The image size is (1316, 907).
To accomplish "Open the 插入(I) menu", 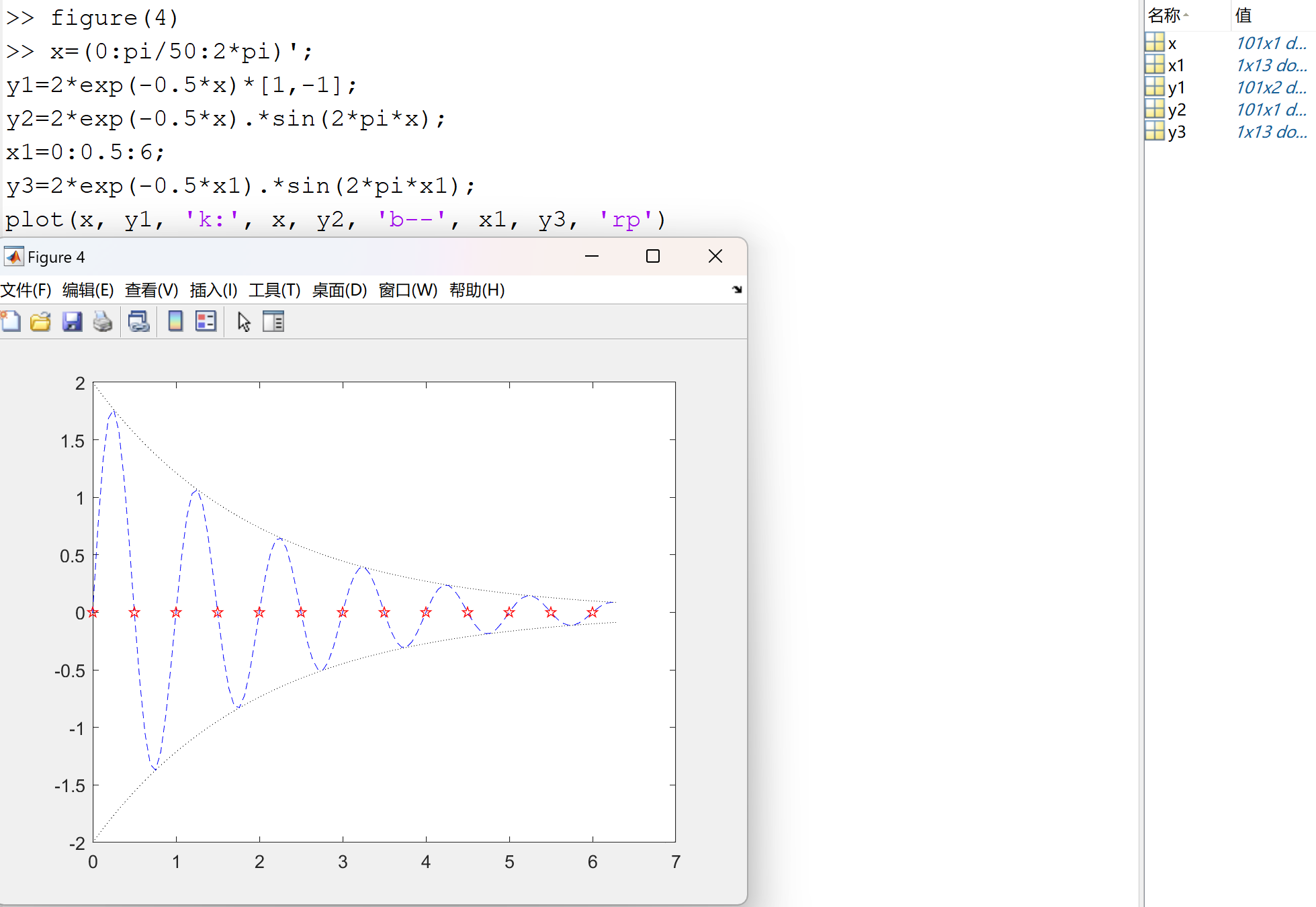I will [x=214, y=290].
